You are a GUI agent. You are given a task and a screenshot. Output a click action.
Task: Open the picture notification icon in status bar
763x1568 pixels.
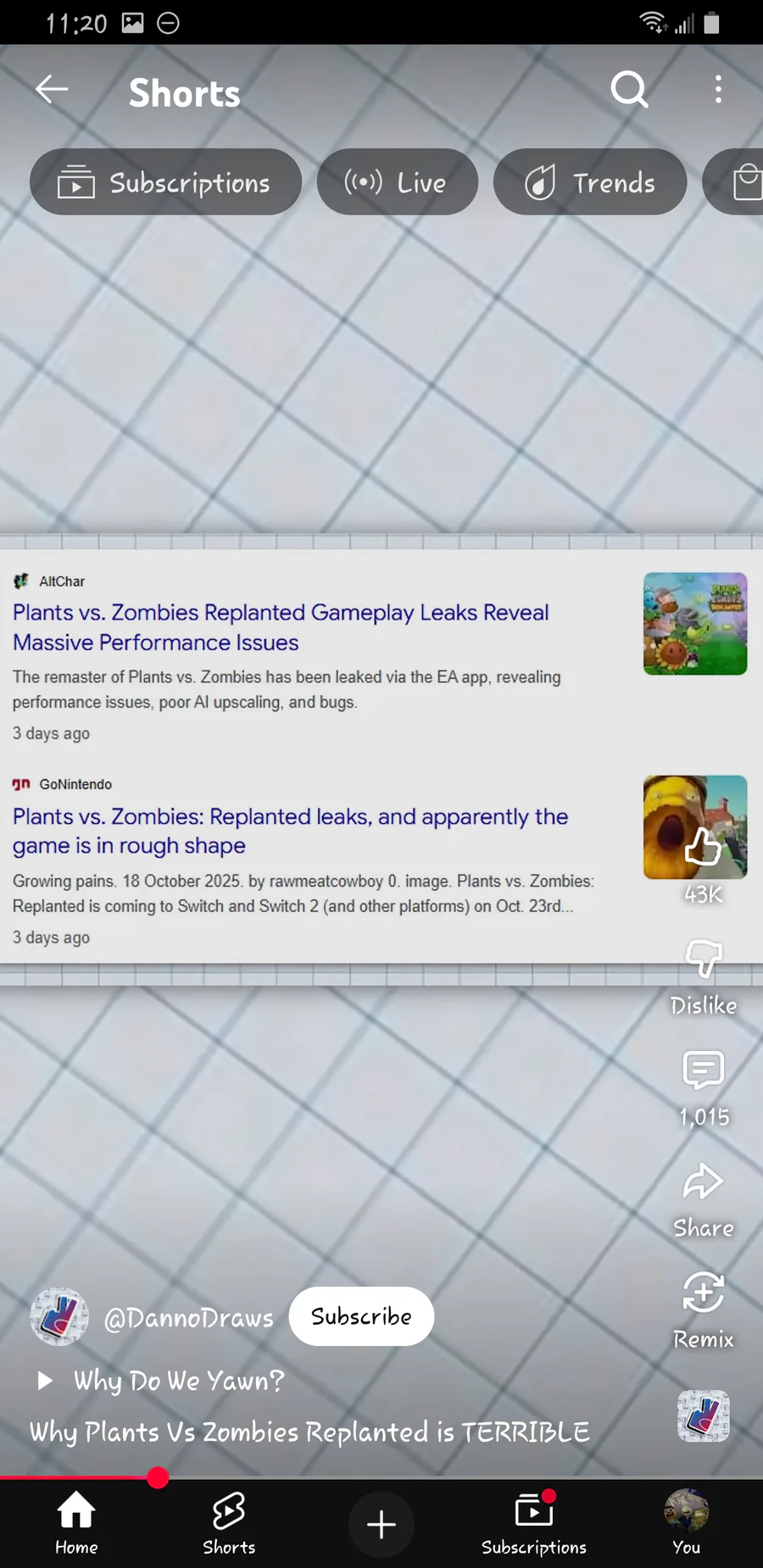tap(133, 23)
